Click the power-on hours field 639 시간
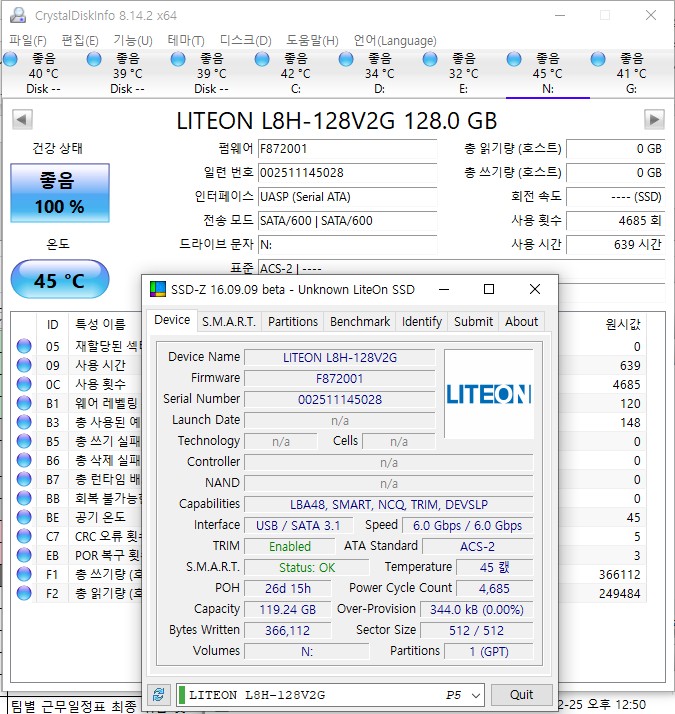 pos(615,245)
